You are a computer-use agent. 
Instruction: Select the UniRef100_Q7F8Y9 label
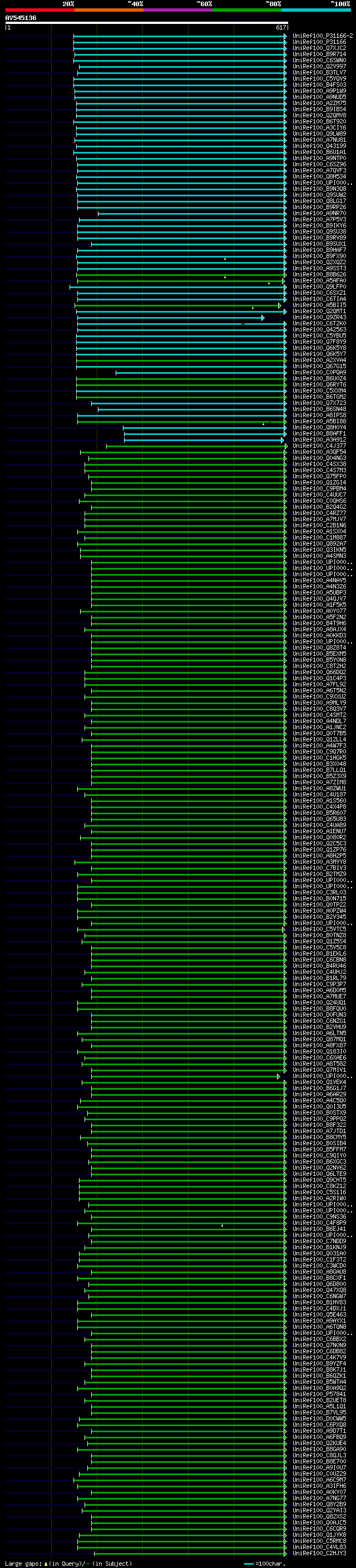pos(319,342)
